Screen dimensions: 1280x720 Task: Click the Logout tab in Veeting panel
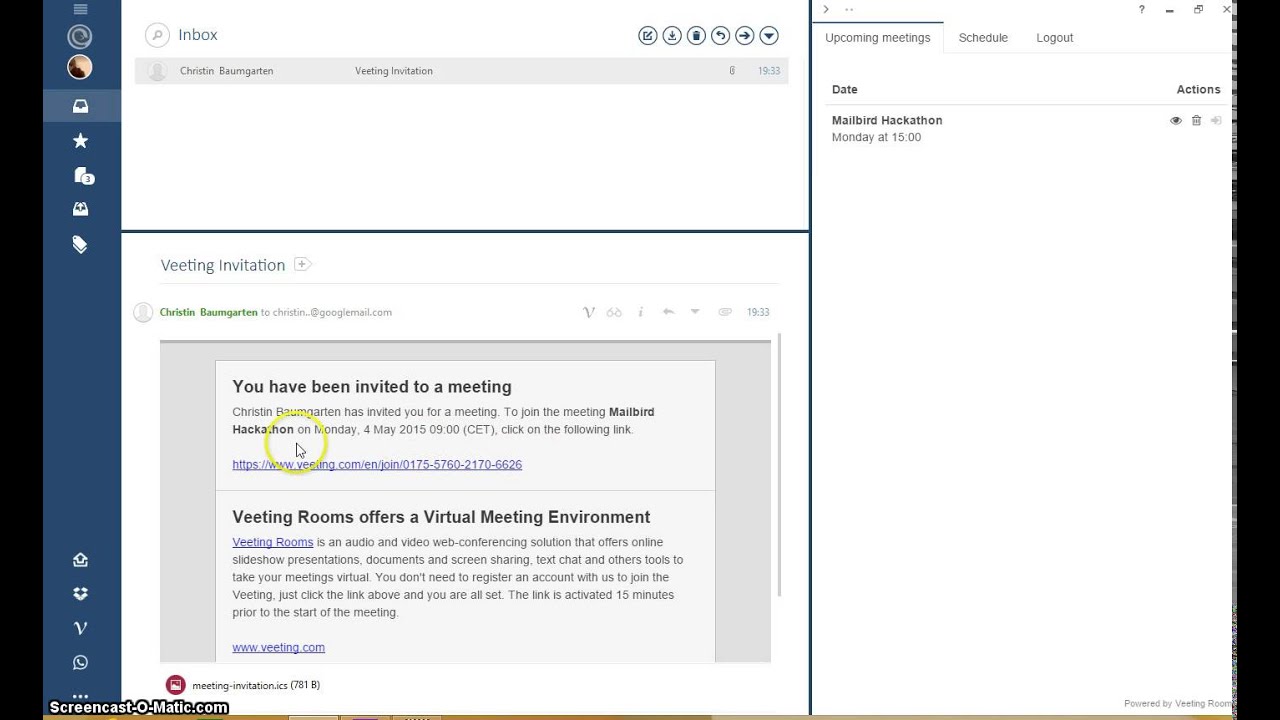coord(1054,38)
